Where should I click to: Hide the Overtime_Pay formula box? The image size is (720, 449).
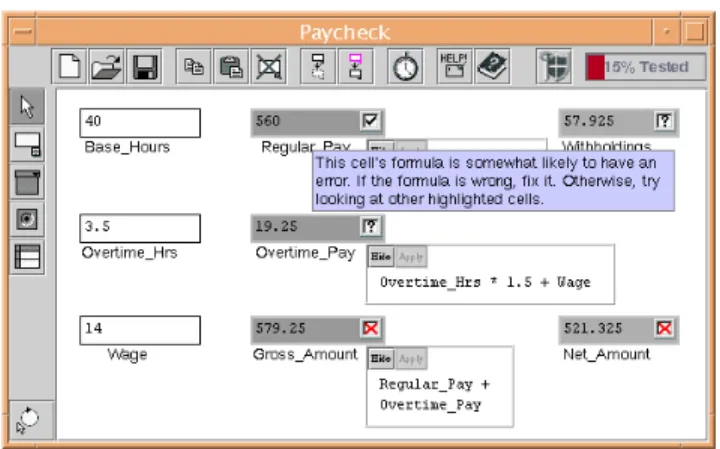point(381,257)
